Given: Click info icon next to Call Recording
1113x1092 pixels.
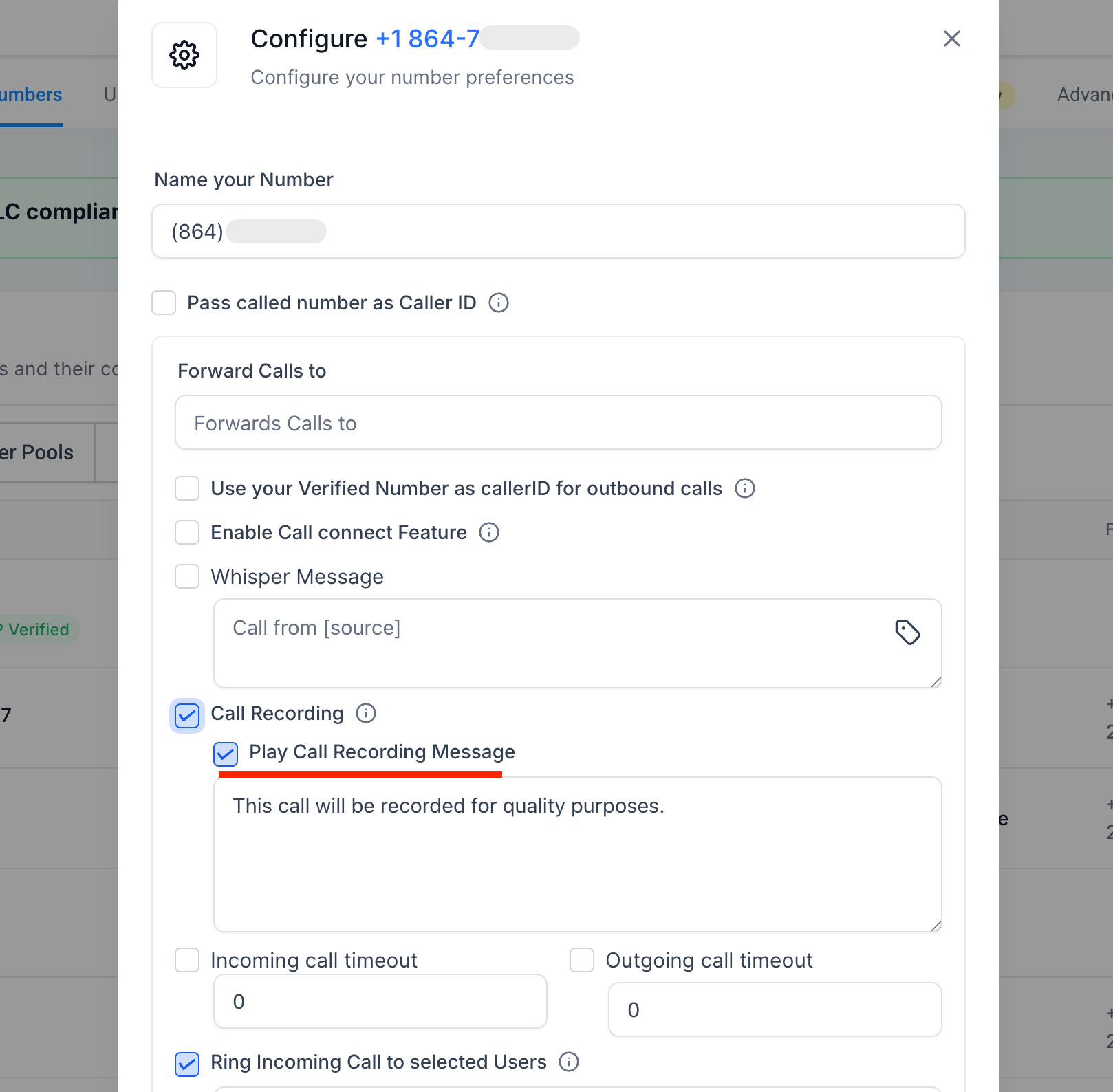Looking at the screenshot, I should 365,714.
